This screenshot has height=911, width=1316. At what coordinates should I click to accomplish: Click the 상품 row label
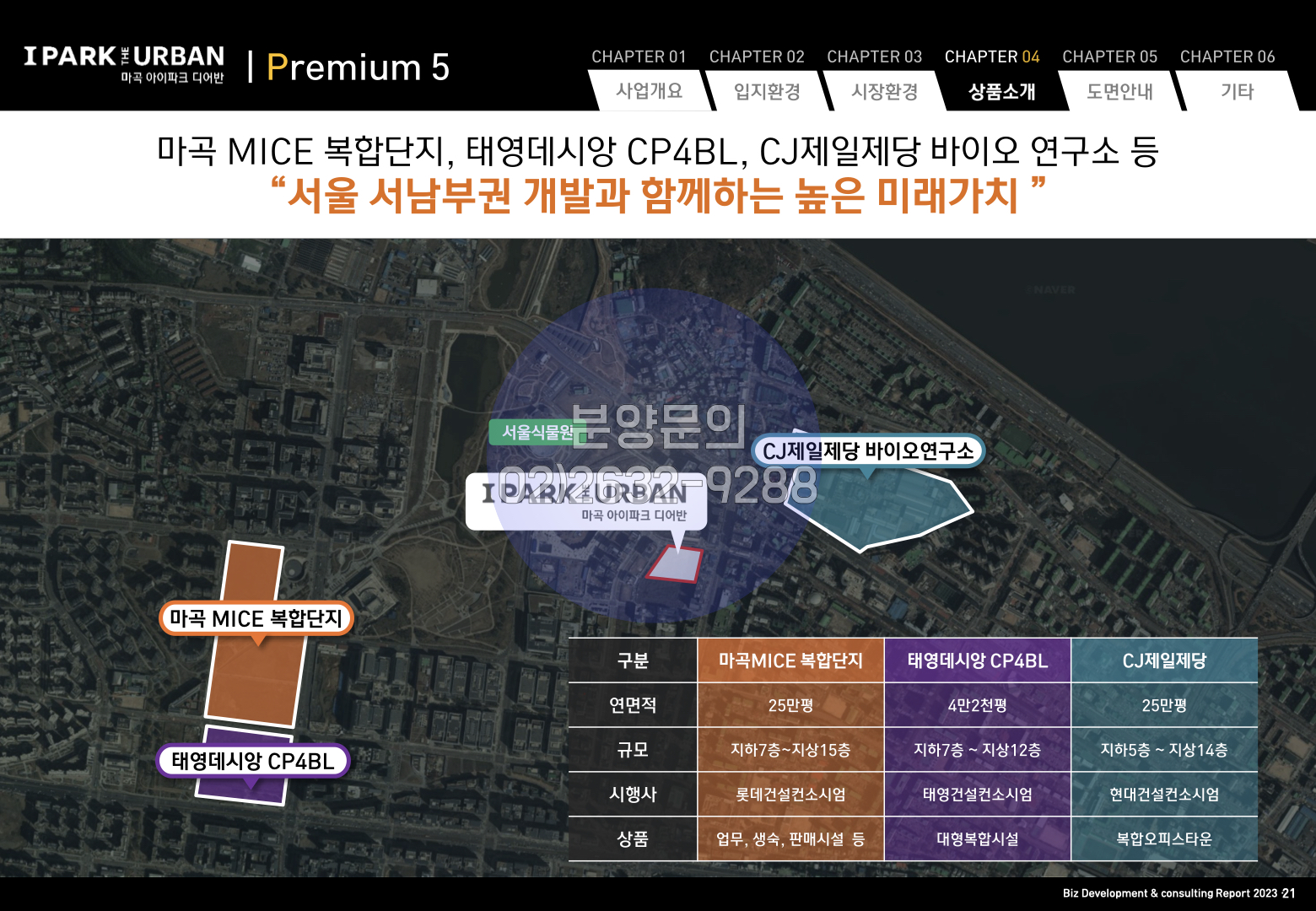pyautogui.click(x=633, y=839)
